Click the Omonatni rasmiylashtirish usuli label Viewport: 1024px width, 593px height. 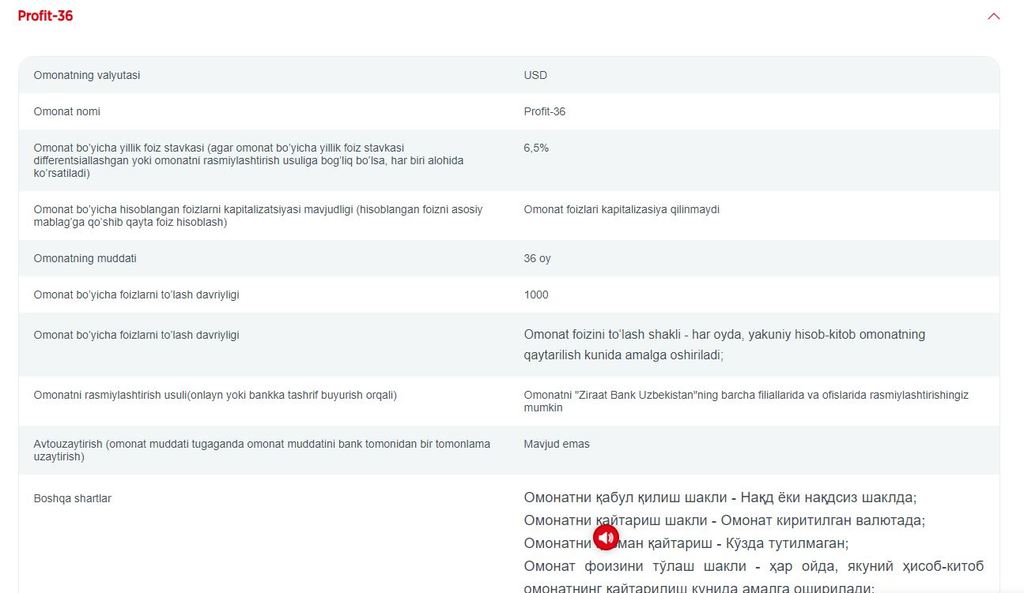(x=215, y=395)
